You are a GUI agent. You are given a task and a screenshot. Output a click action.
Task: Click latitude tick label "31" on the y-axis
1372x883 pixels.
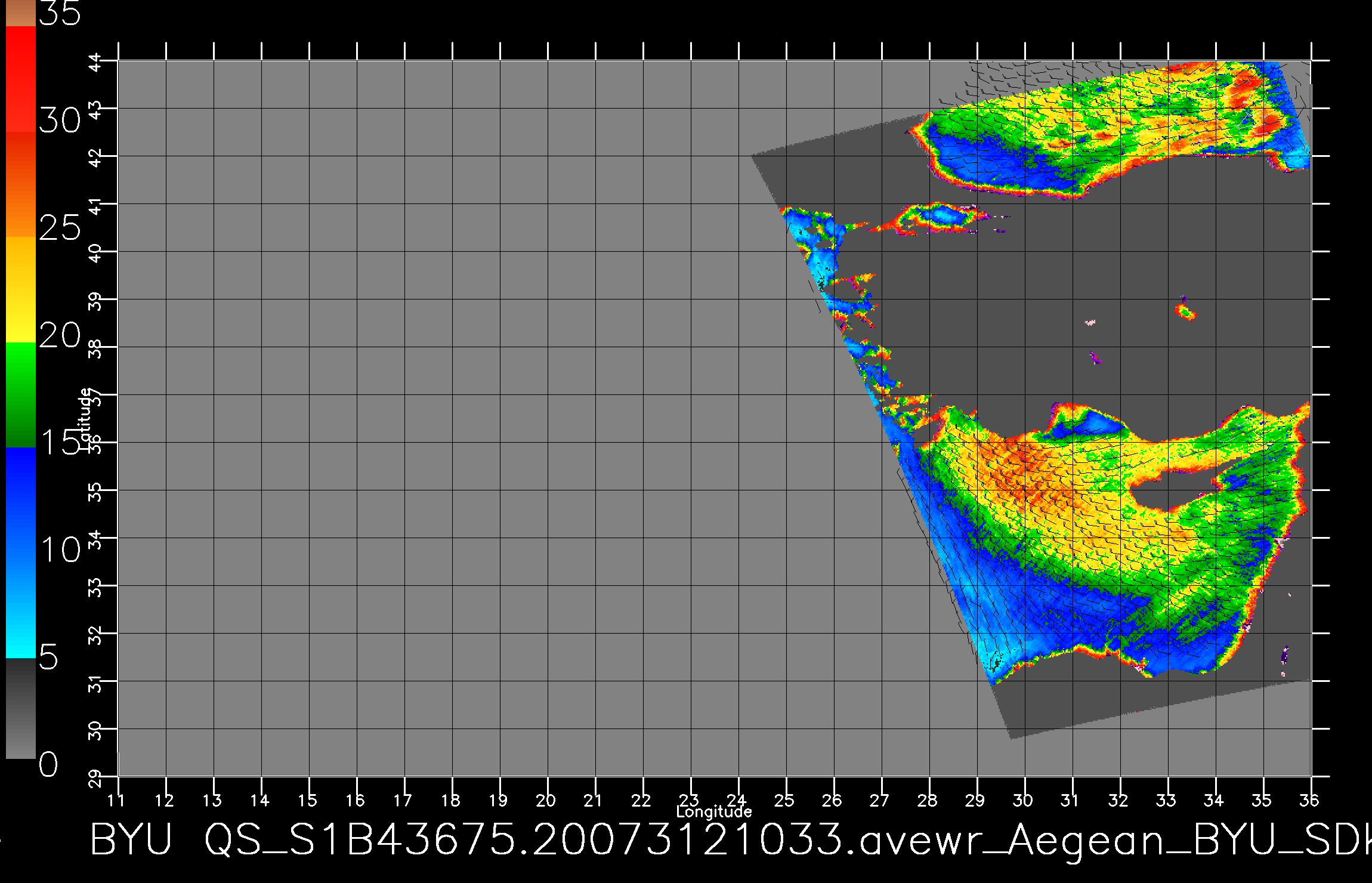[95, 684]
